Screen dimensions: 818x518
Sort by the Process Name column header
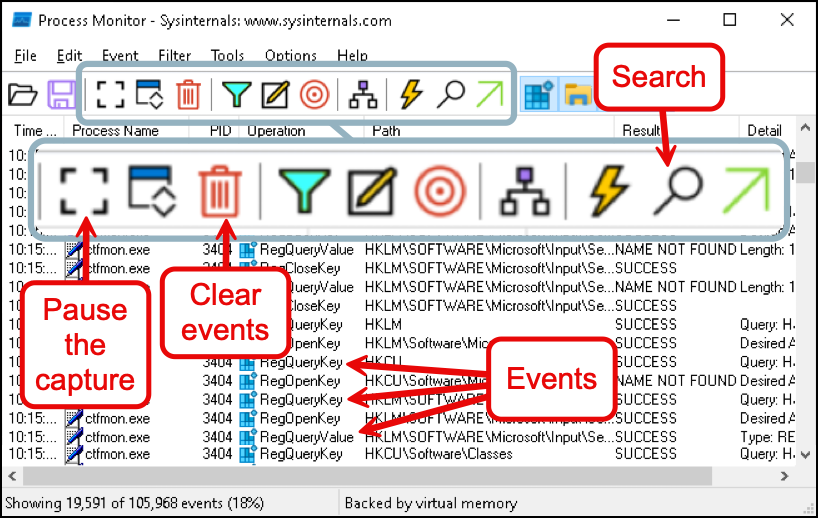[115, 130]
